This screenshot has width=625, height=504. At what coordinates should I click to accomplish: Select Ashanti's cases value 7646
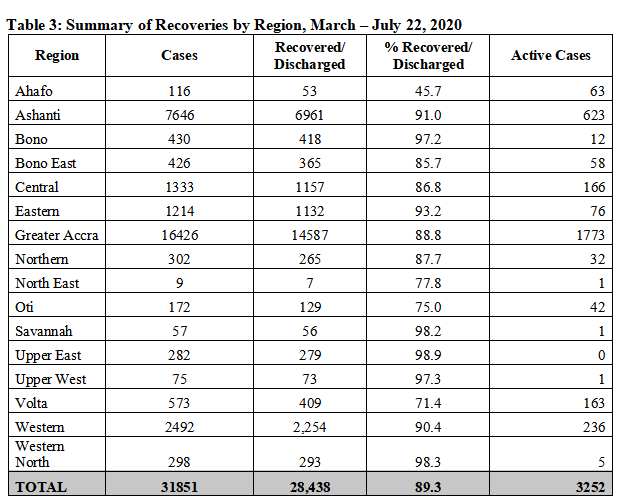tap(179, 115)
